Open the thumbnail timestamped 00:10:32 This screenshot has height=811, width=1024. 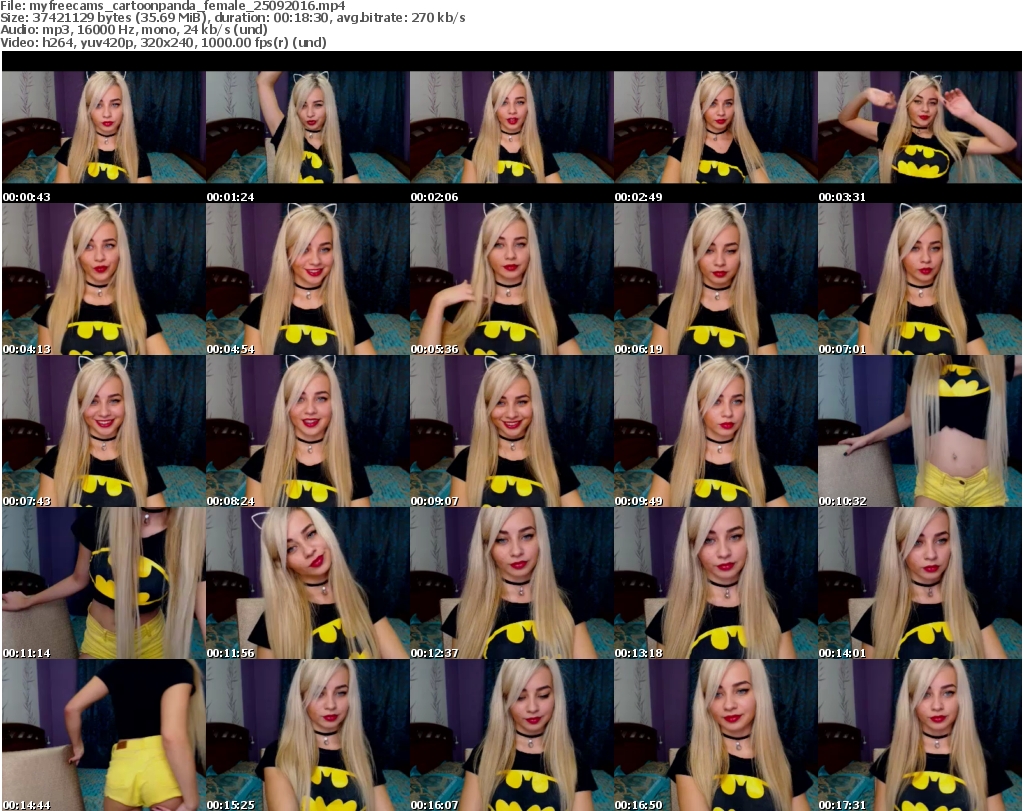(x=919, y=431)
